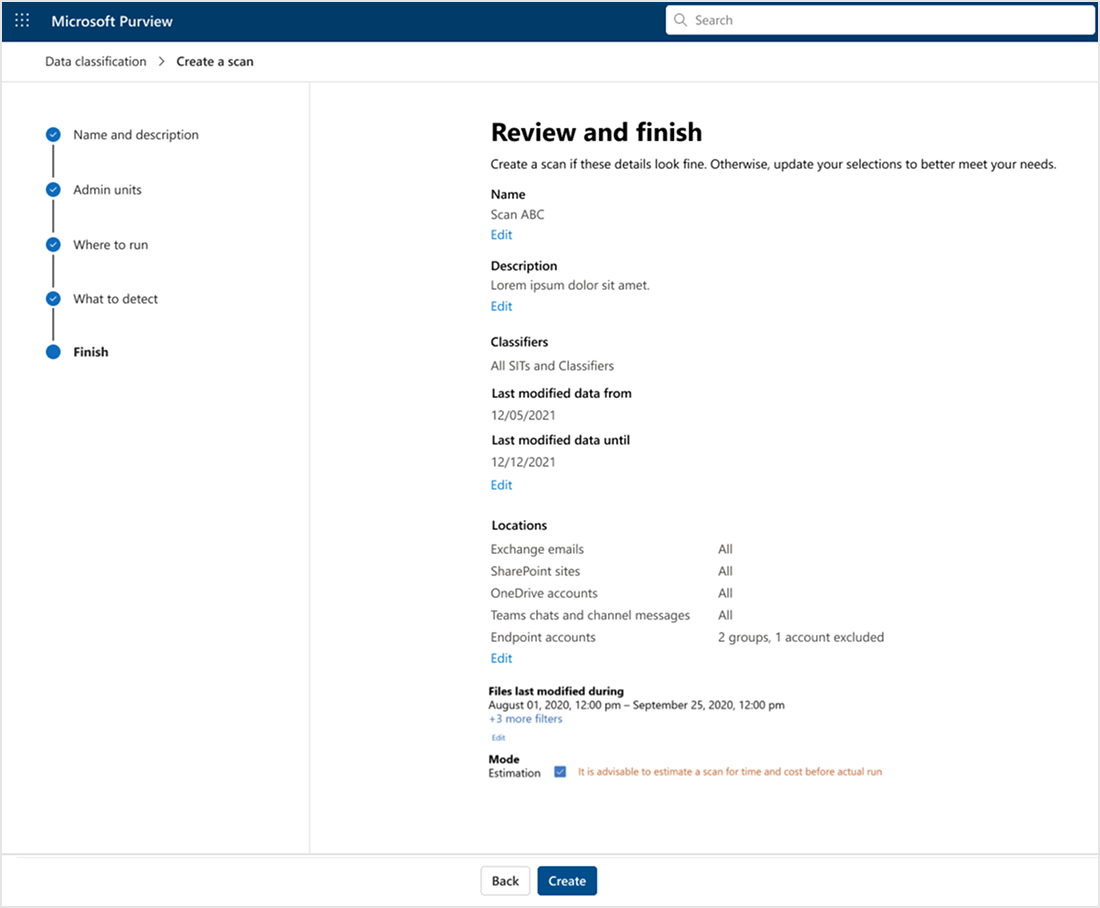The image size is (1100, 908).
Task: Click the estimation advisory warning text
Action: [x=730, y=772]
